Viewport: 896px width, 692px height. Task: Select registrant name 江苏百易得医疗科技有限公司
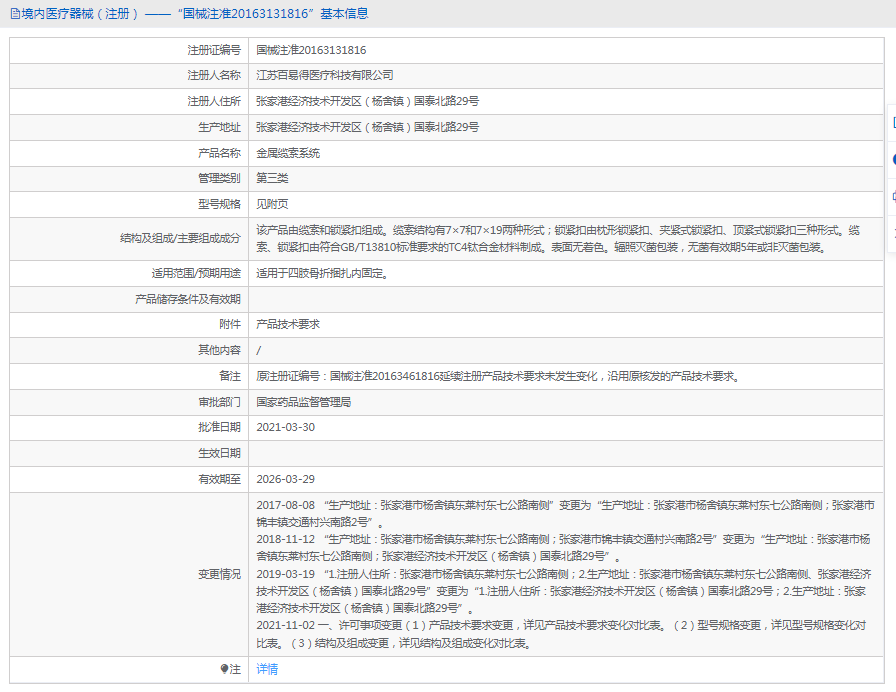(x=325, y=75)
